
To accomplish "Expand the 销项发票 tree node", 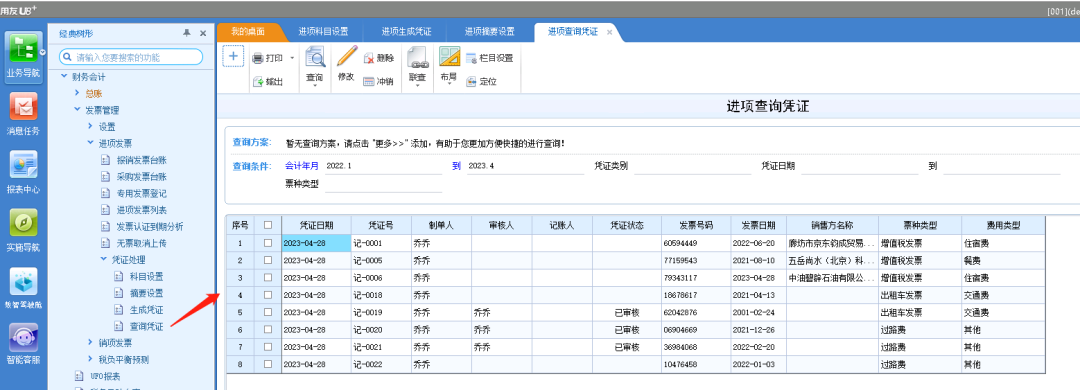I will click(91, 342).
